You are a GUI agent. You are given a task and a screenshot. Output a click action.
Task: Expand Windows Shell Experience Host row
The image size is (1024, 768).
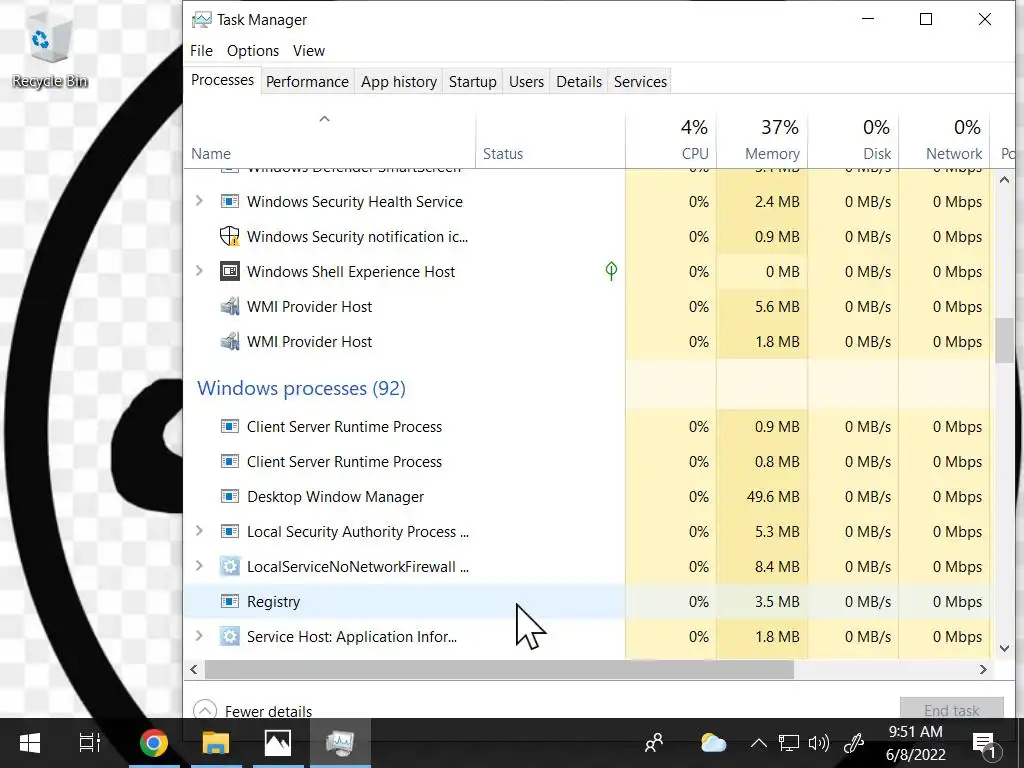point(200,270)
